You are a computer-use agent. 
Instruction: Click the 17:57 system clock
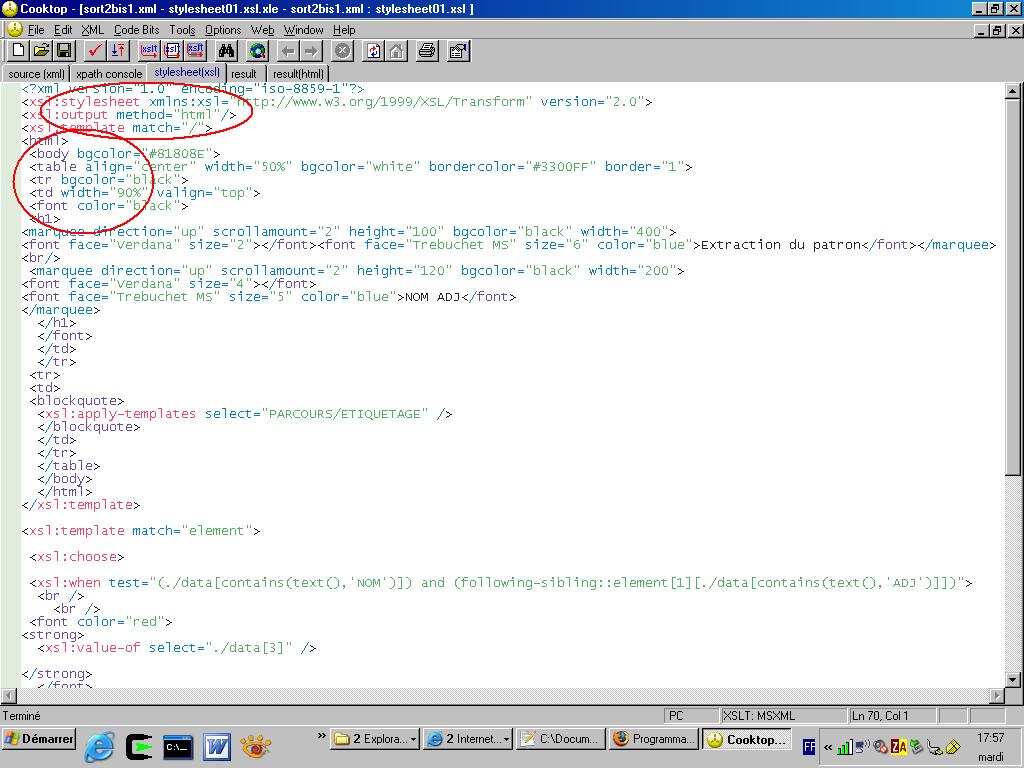tap(991, 738)
